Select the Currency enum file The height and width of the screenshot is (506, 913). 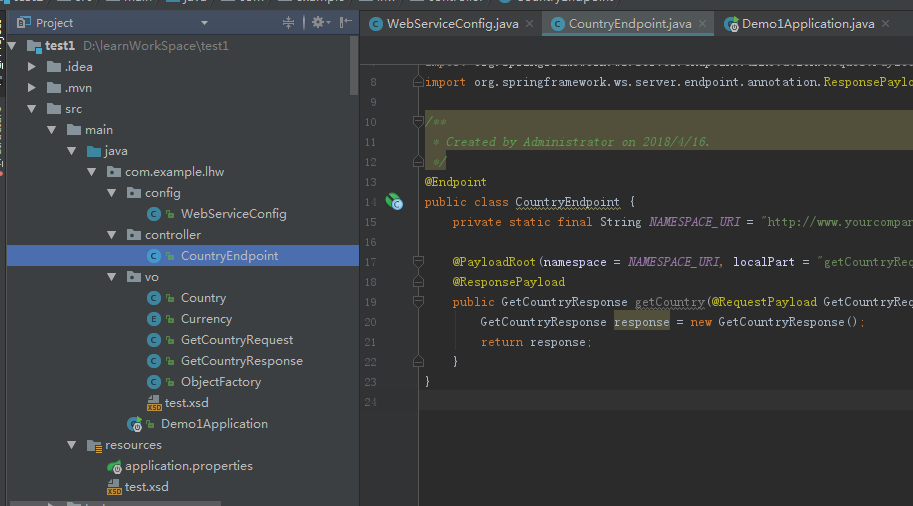coord(206,319)
